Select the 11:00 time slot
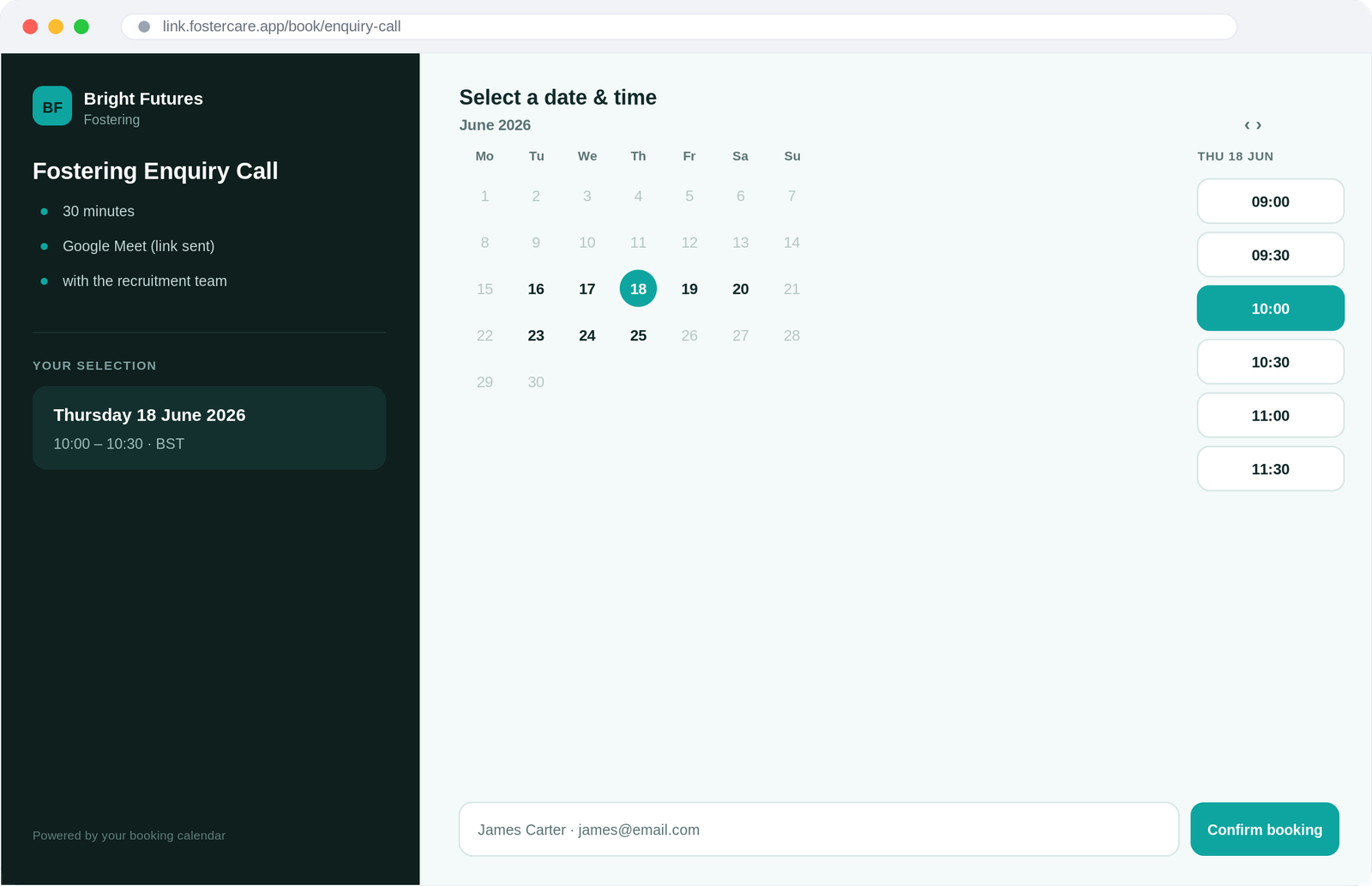This screenshot has width=1372, height=886. 1270,416
